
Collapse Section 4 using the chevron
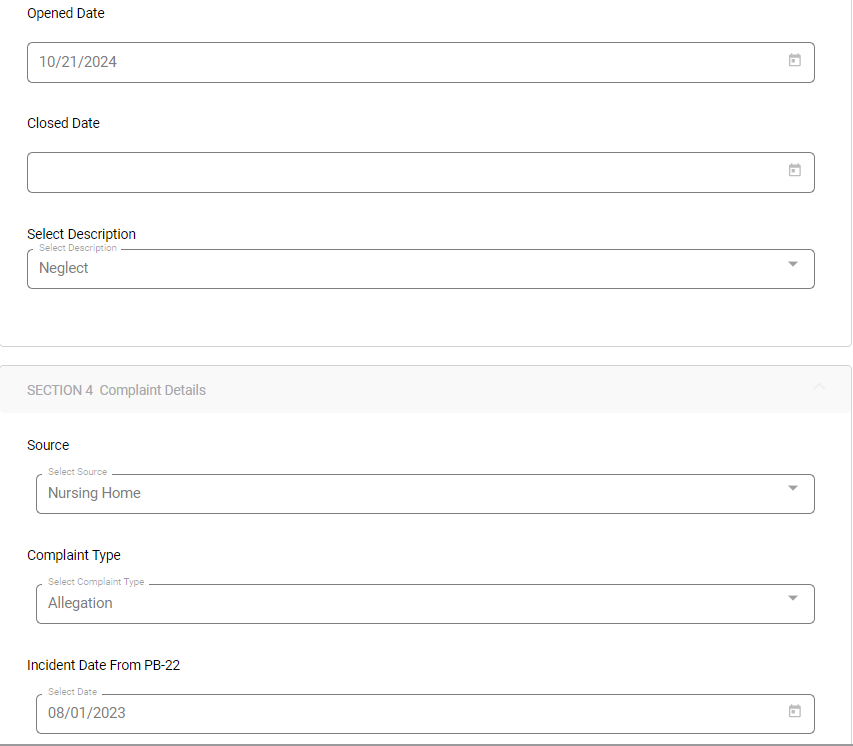[820, 387]
